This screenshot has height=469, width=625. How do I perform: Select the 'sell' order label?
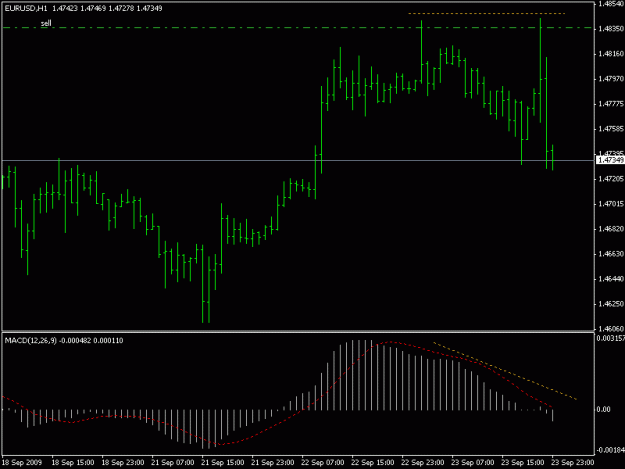46,23
